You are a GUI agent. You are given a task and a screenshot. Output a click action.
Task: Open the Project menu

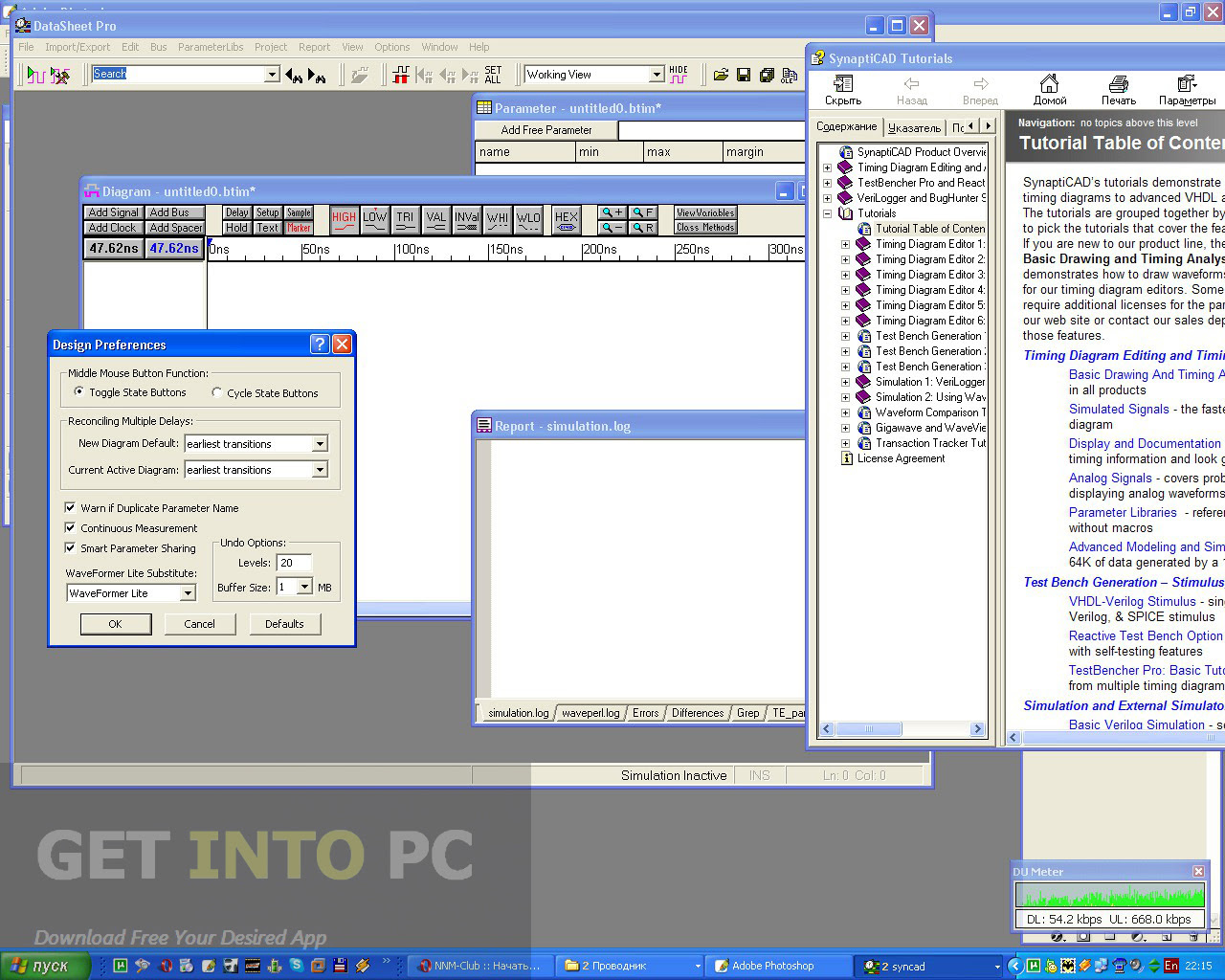271,47
